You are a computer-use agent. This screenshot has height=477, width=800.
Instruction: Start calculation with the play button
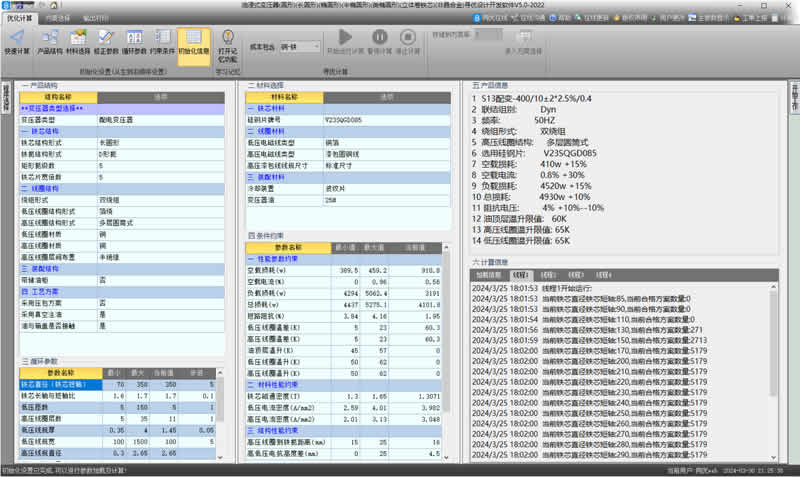coord(345,37)
